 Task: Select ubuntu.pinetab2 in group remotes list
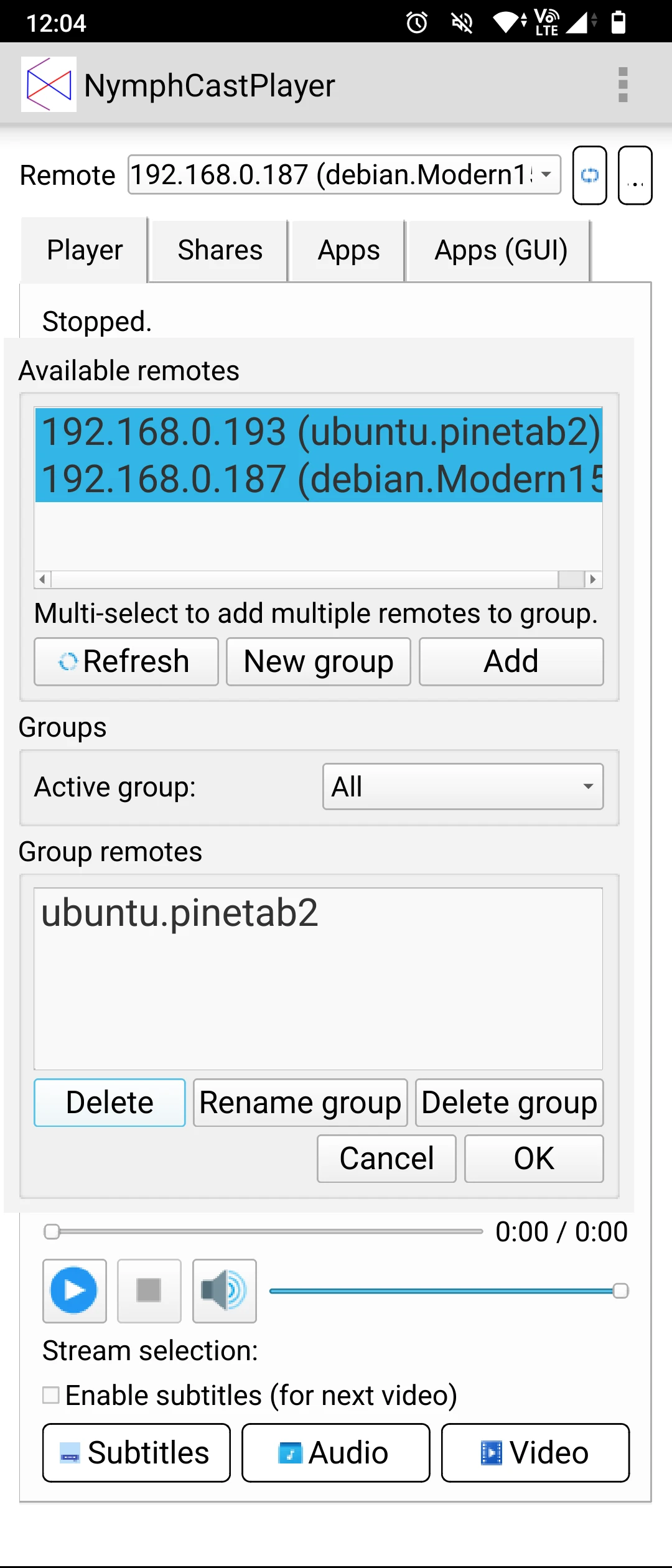pyautogui.click(x=180, y=913)
